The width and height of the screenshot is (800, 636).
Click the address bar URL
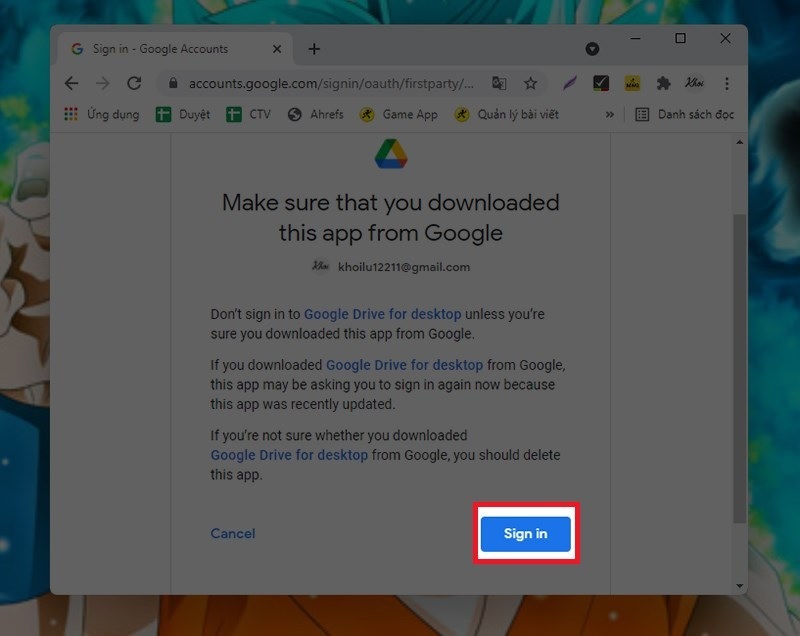click(331, 83)
